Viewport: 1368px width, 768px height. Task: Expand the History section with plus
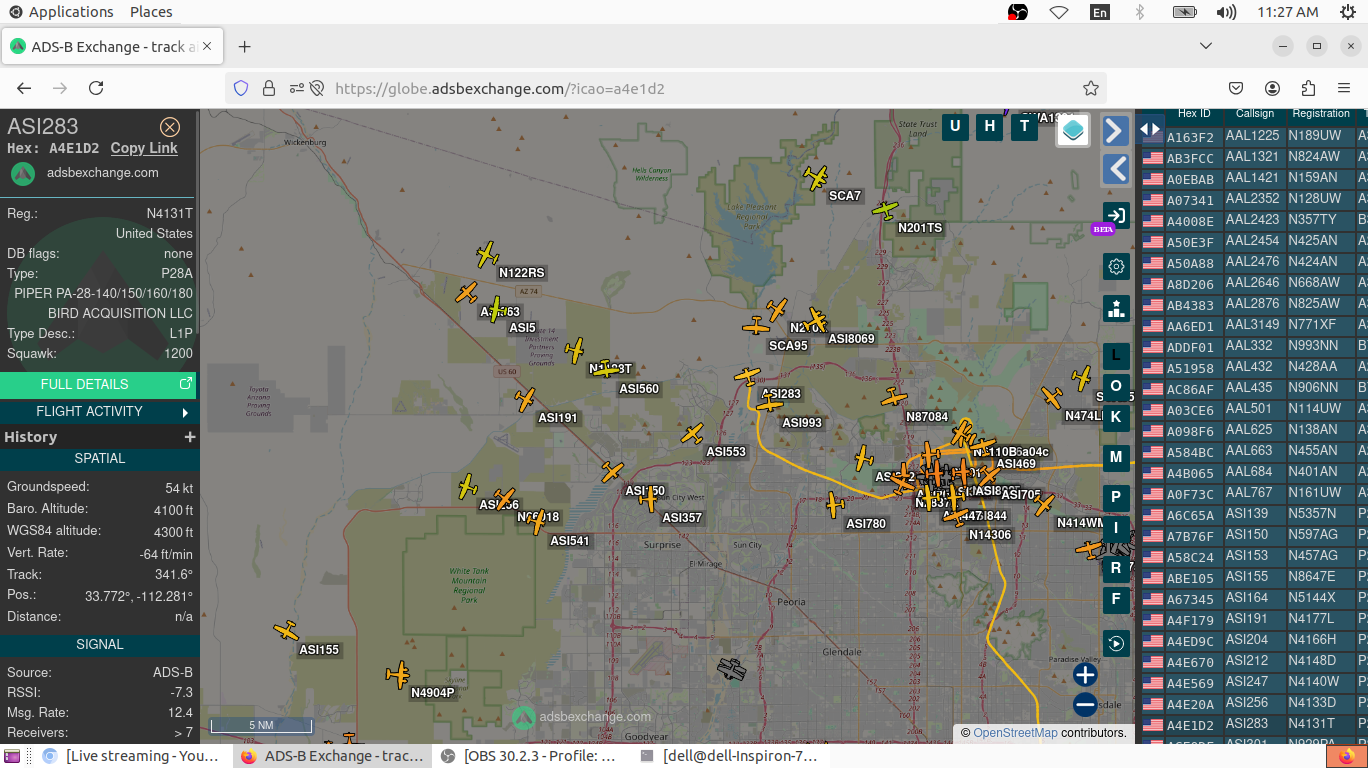tap(190, 437)
